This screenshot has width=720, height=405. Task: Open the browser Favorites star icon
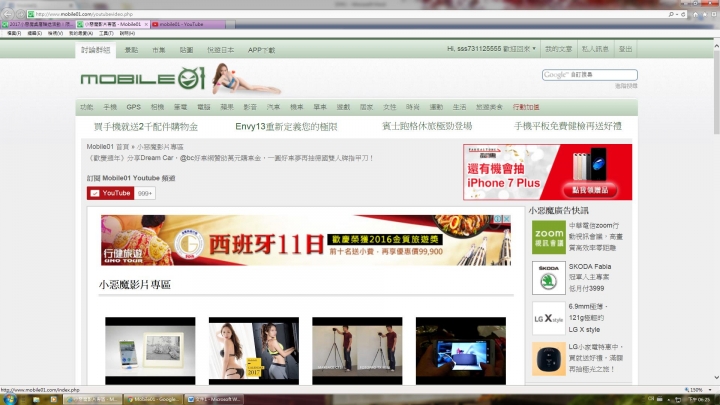point(704,14)
